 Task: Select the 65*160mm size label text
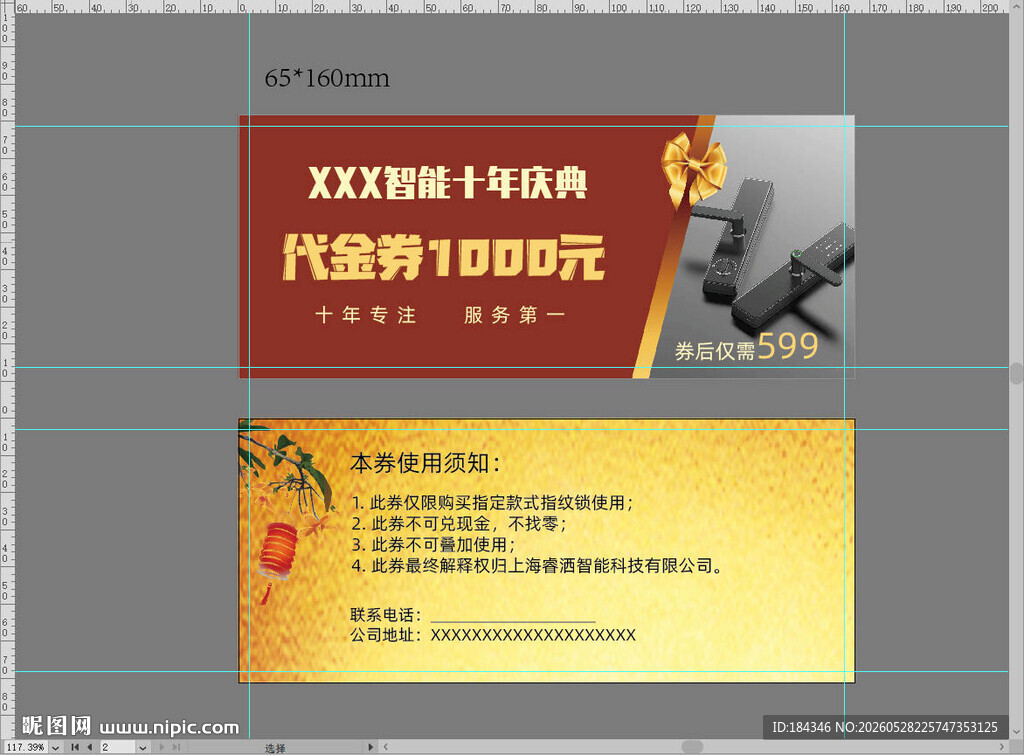point(327,78)
